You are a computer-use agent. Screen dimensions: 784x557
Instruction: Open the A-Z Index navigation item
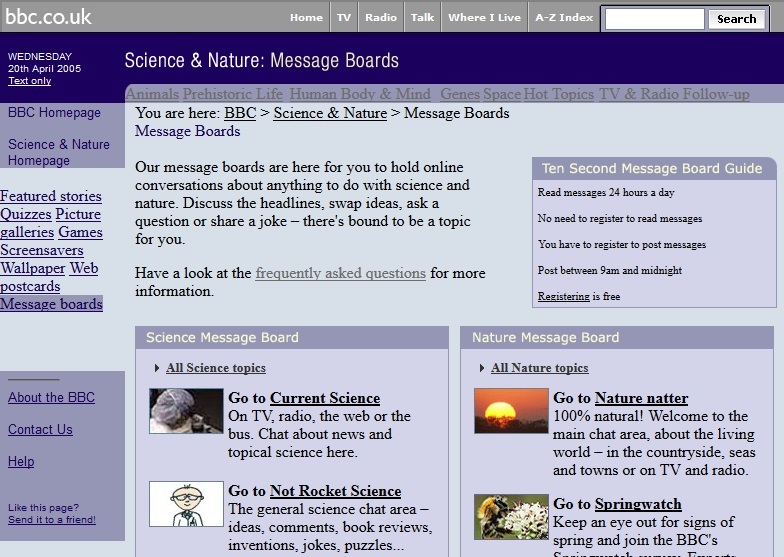(564, 18)
